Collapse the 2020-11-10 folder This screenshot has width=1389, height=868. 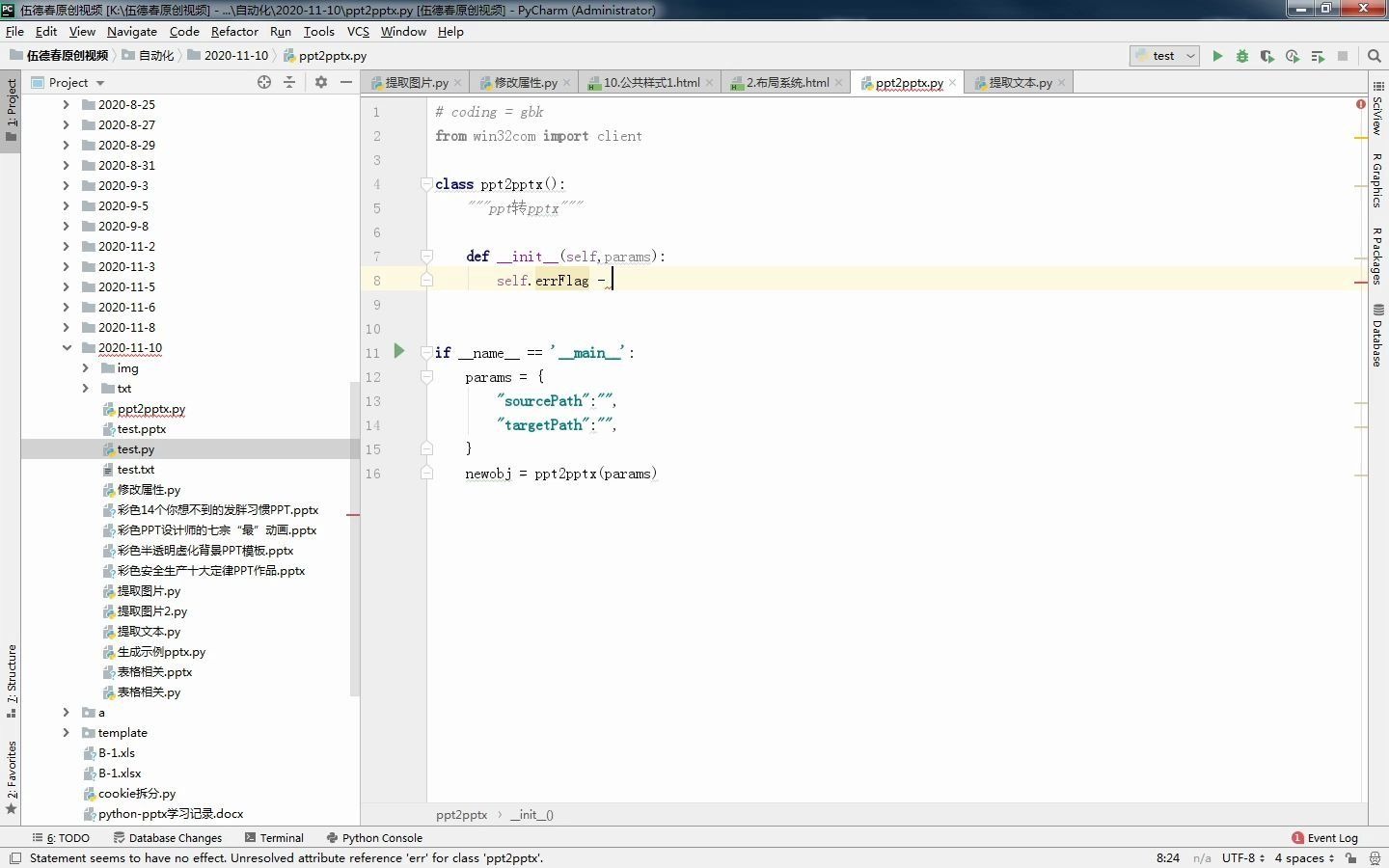(x=67, y=347)
